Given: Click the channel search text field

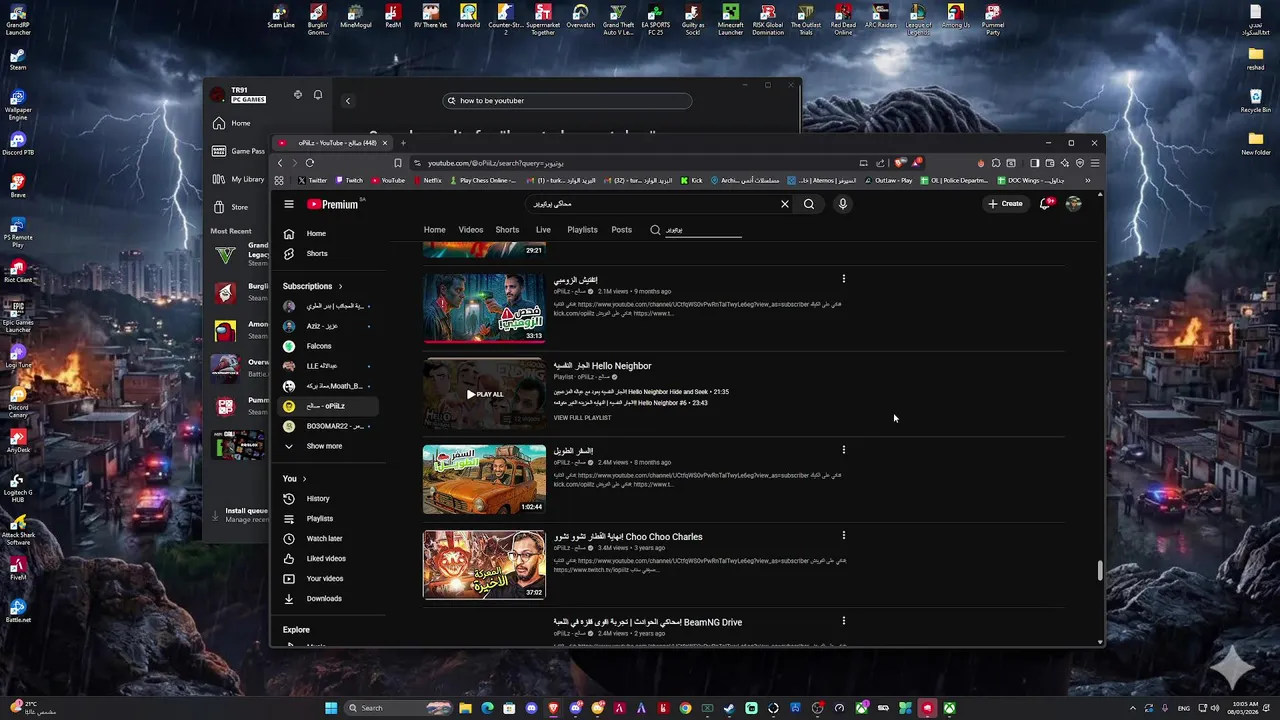Looking at the screenshot, I should pos(703,230).
